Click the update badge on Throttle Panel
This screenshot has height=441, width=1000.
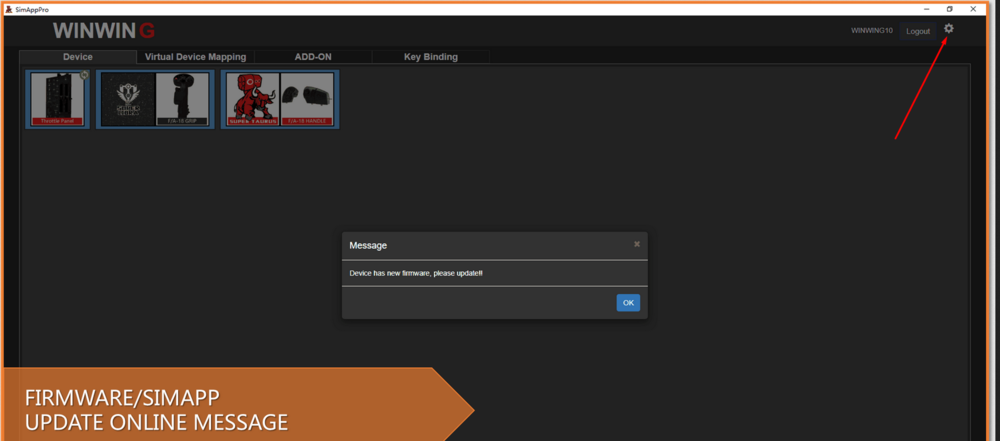point(84,75)
